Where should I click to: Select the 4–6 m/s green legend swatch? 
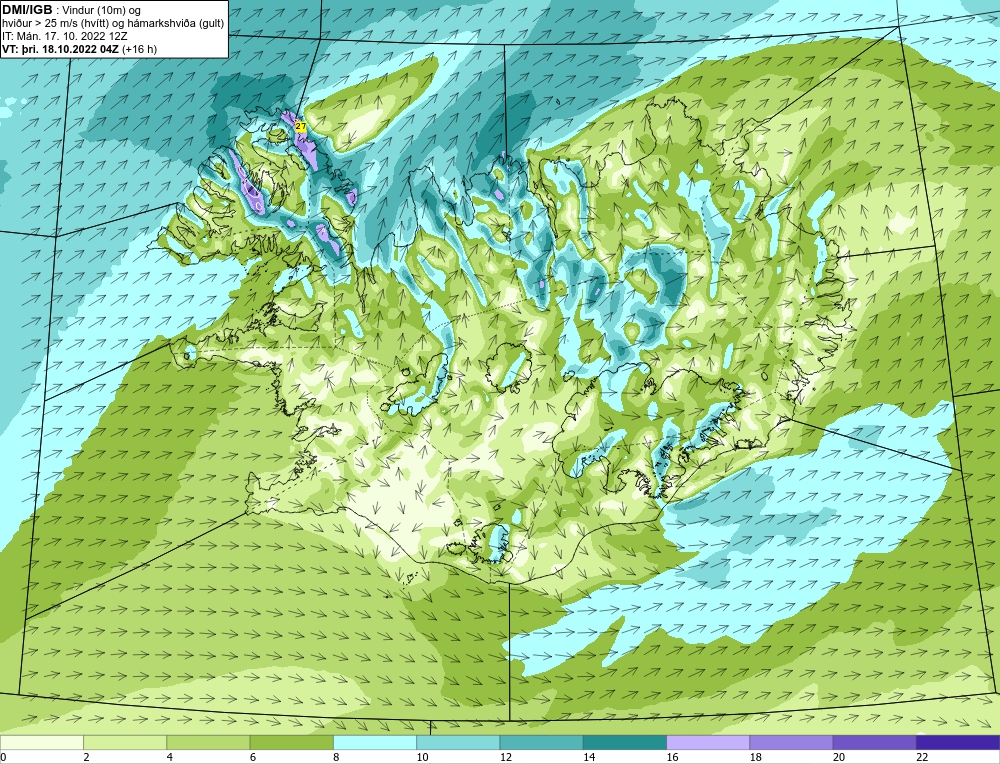[x=209, y=742]
